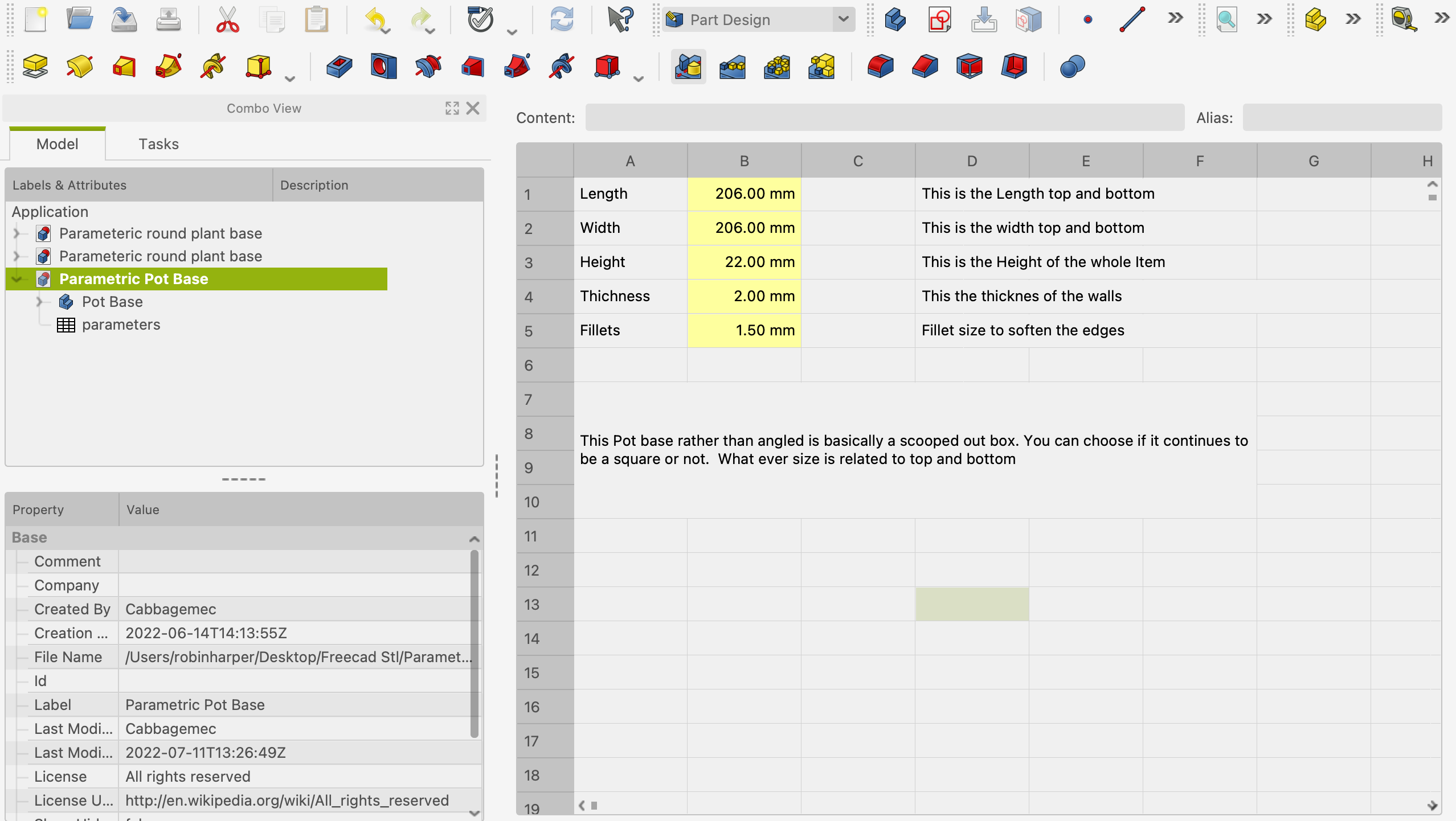Select the Groove tool icon

428,67
